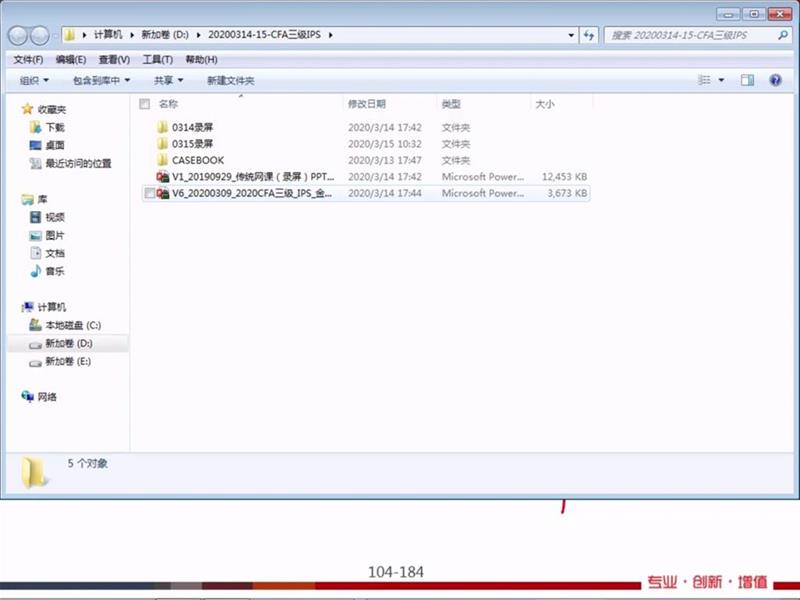Sort by 大小 column header
800x600 pixels.
point(545,104)
